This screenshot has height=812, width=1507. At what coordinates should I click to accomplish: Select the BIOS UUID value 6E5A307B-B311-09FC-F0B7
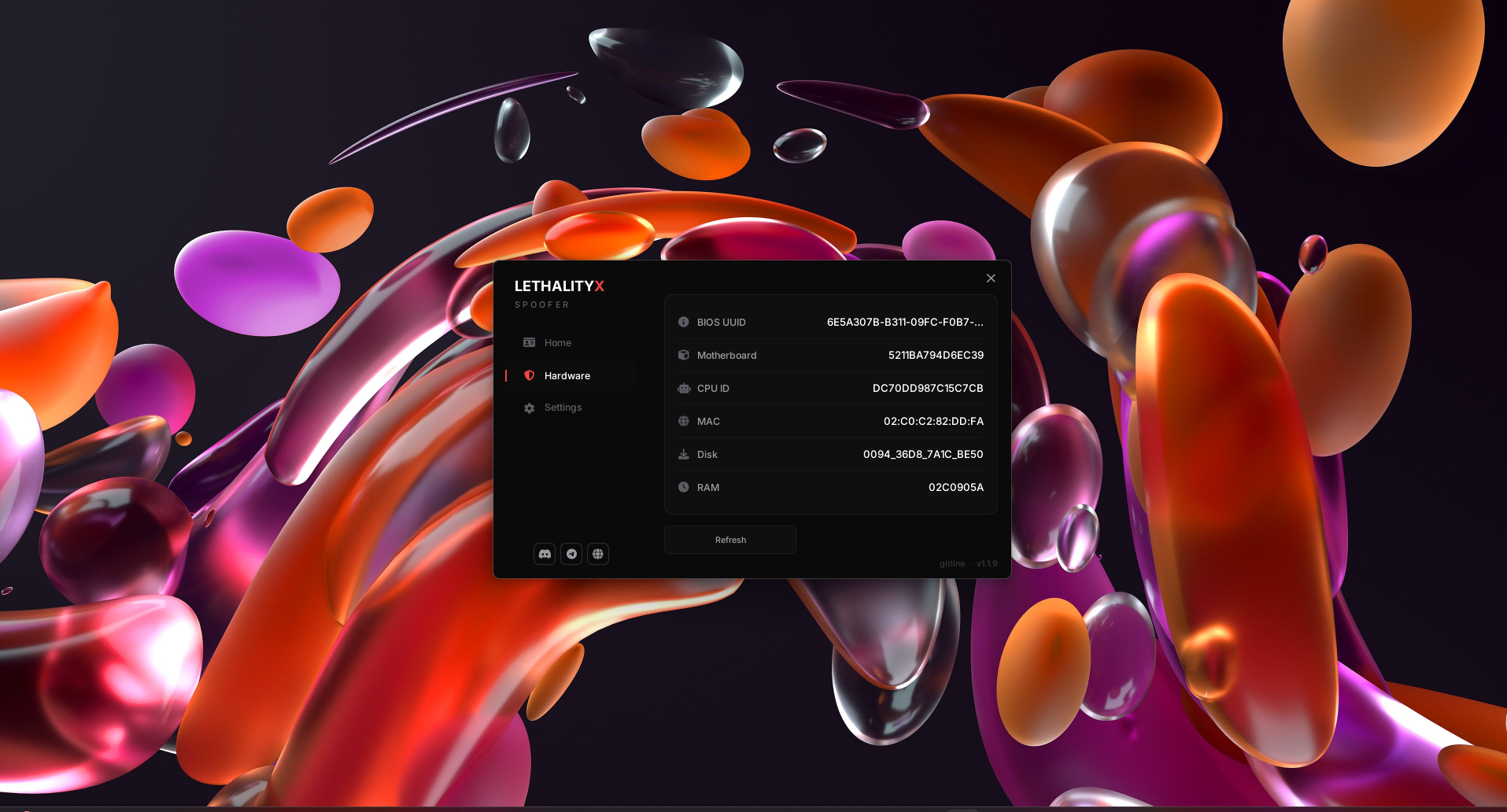[905, 322]
